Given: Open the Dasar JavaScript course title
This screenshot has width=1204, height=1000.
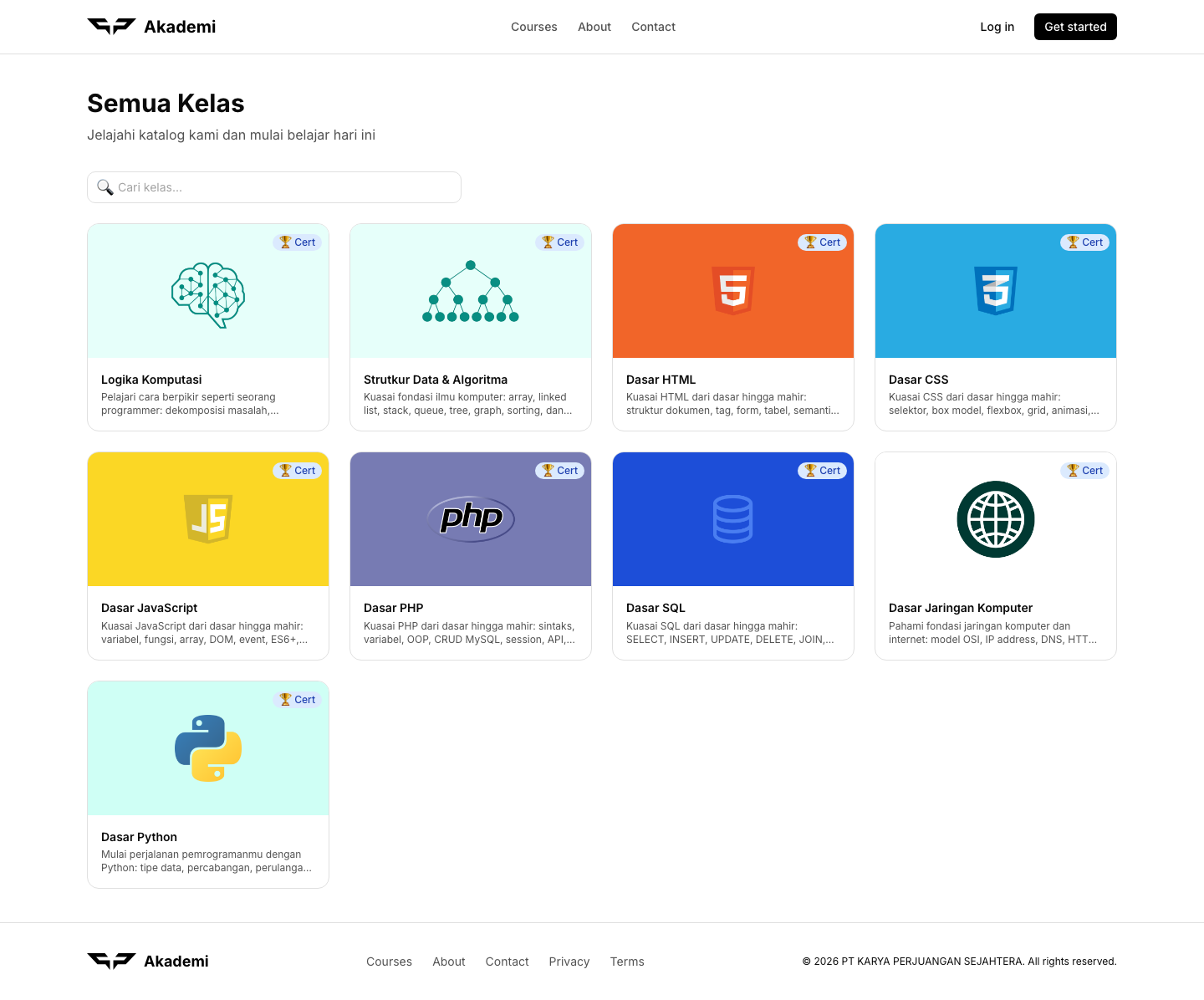Looking at the screenshot, I should (150, 608).
